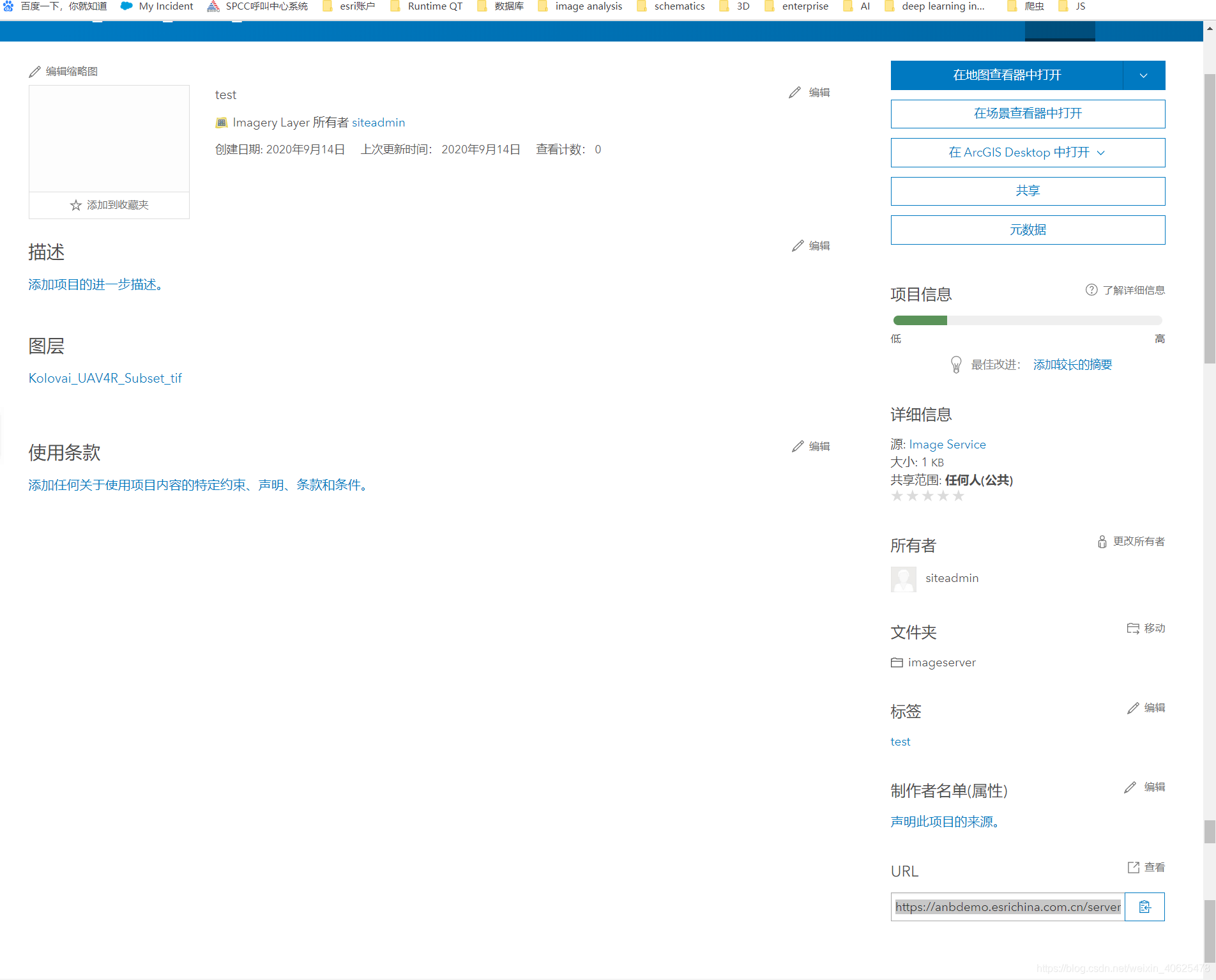
Task: Click the pencil edit icon for 描述 section
Action: tap(798, 246)
